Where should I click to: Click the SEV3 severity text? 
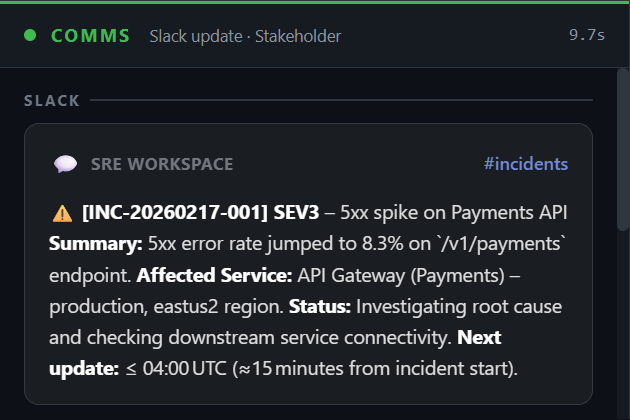click(296, 212)
